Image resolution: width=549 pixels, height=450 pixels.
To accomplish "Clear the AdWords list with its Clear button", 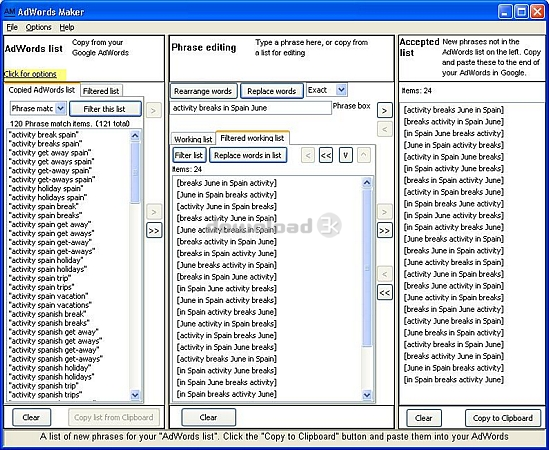I will pos(32,417).
